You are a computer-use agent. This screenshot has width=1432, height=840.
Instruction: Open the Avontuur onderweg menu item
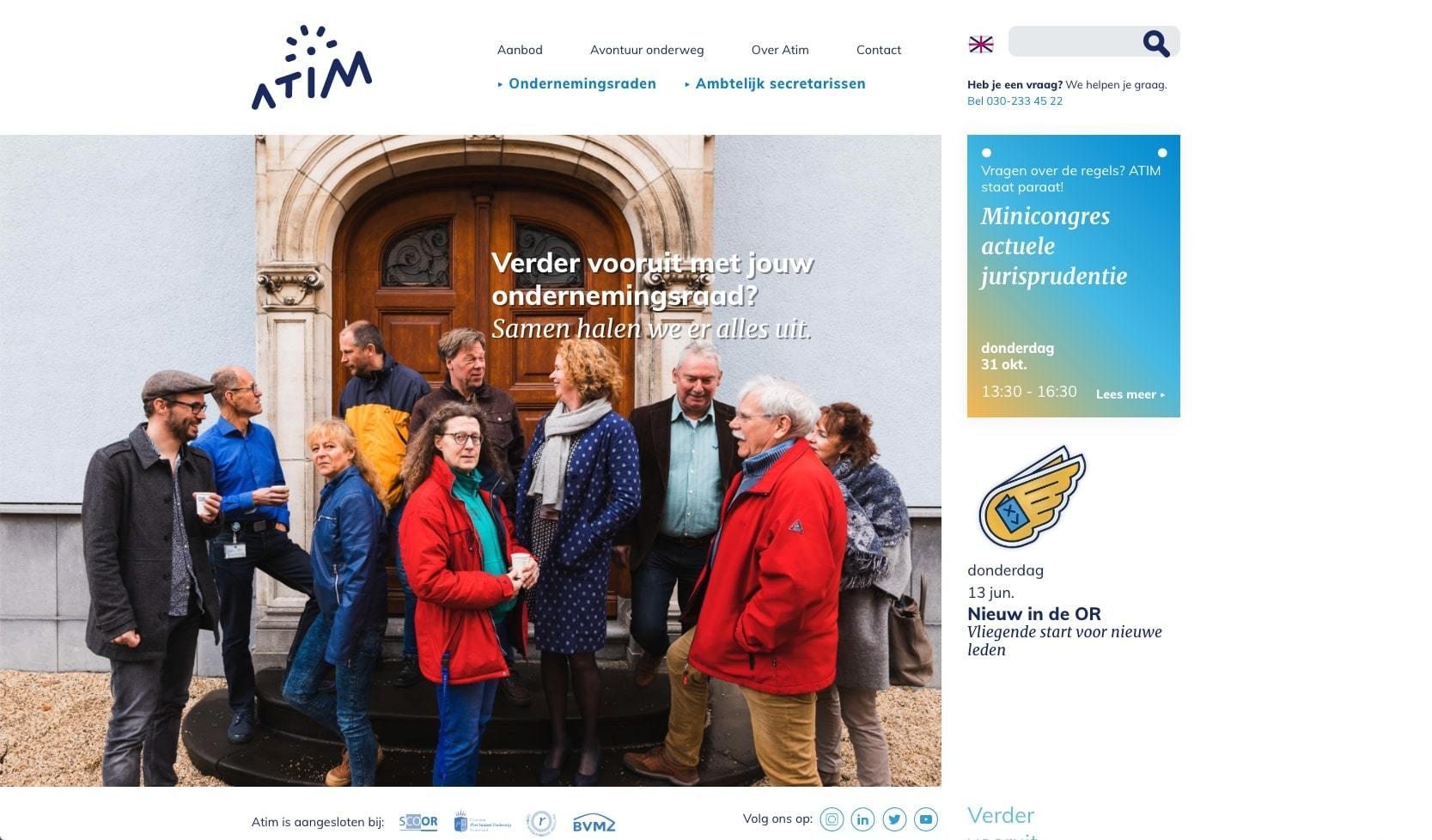coord(647,50)
